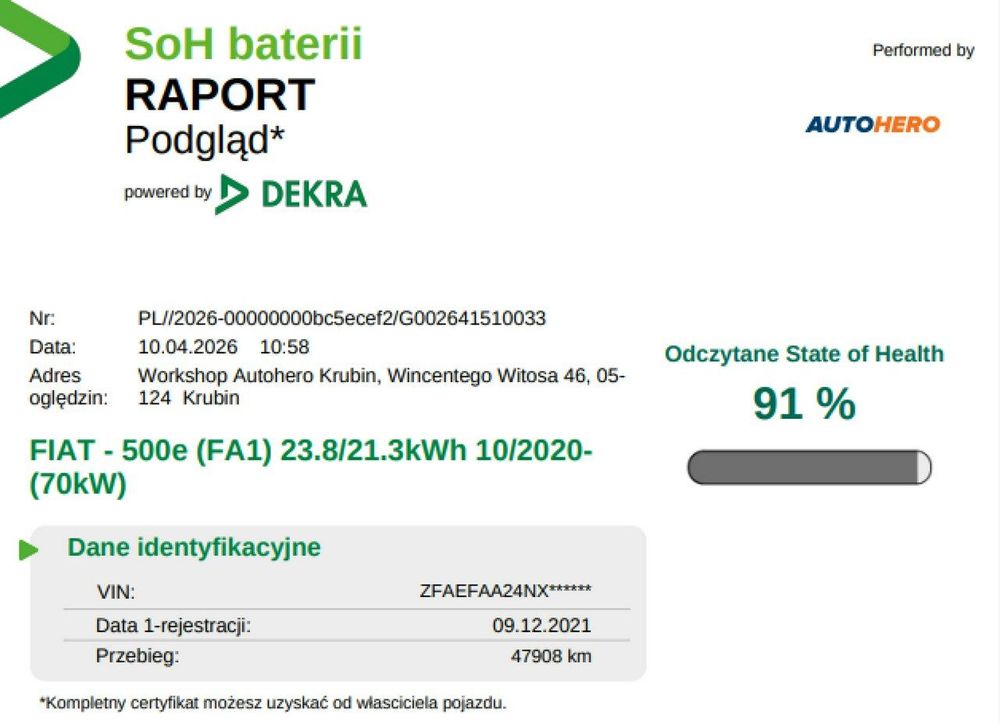The width and height of the screenshot is (1000, 723).
Task: Click report number PL//2026-00000000bc5ecef2/G002641510033
Action: tap(342, 318)
